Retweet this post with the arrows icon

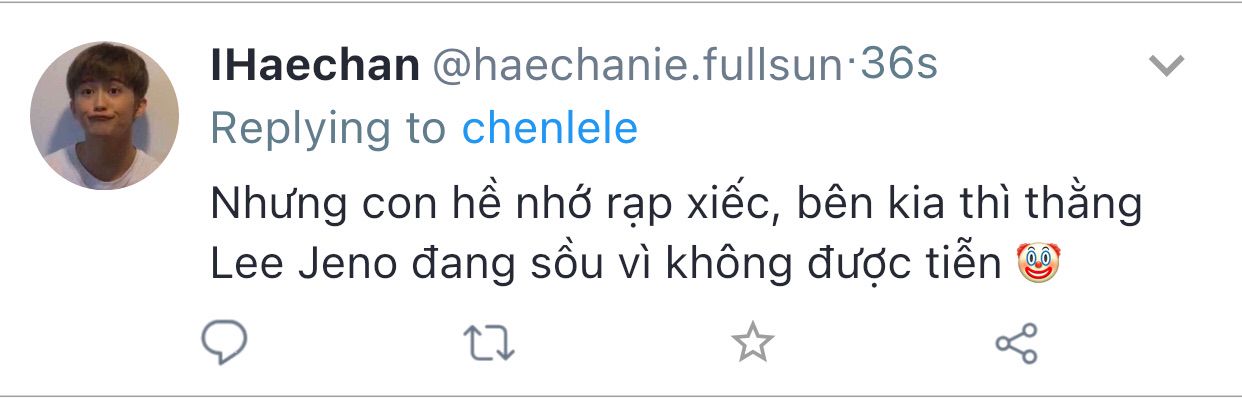pyautogui.click(x=490, y=343)
